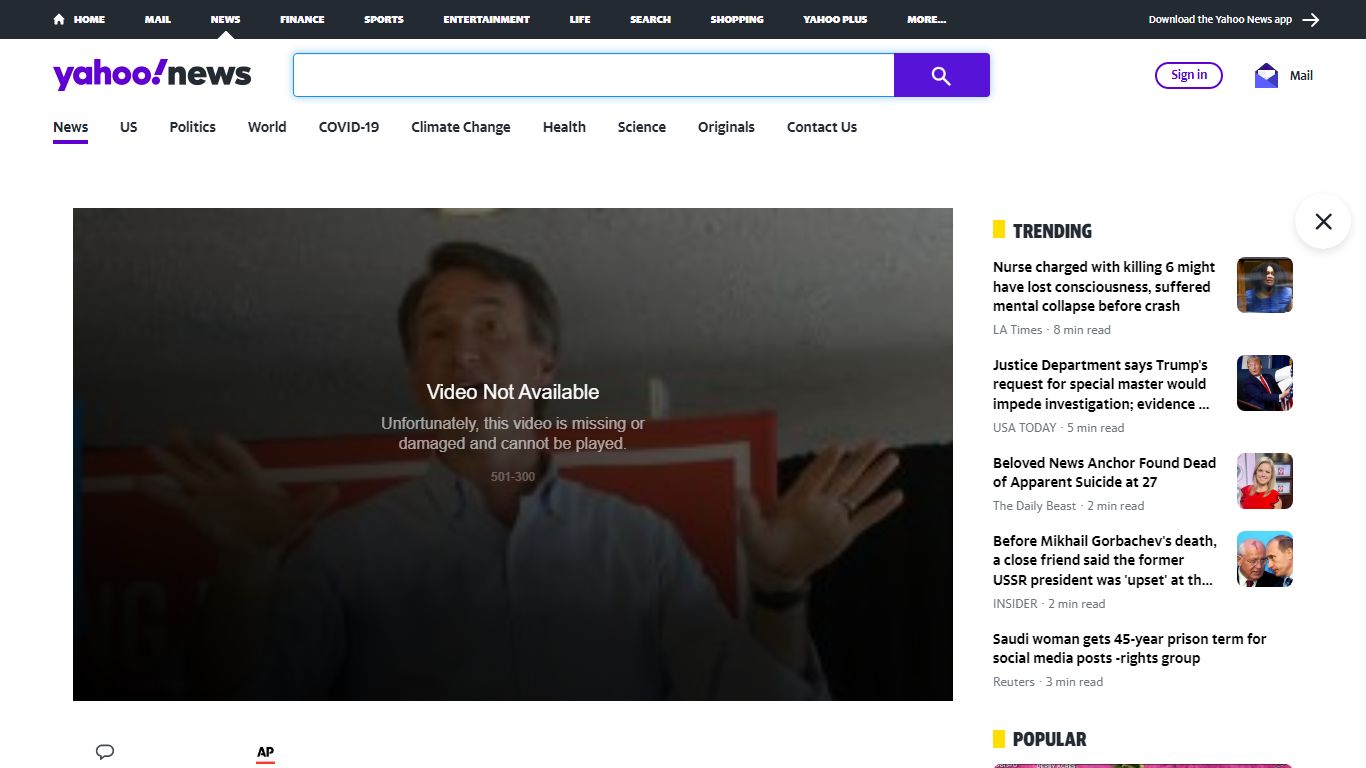Click the POPULAR section heading
1366x768 pixels.
pyautogui.click(x=1049, y=739)
